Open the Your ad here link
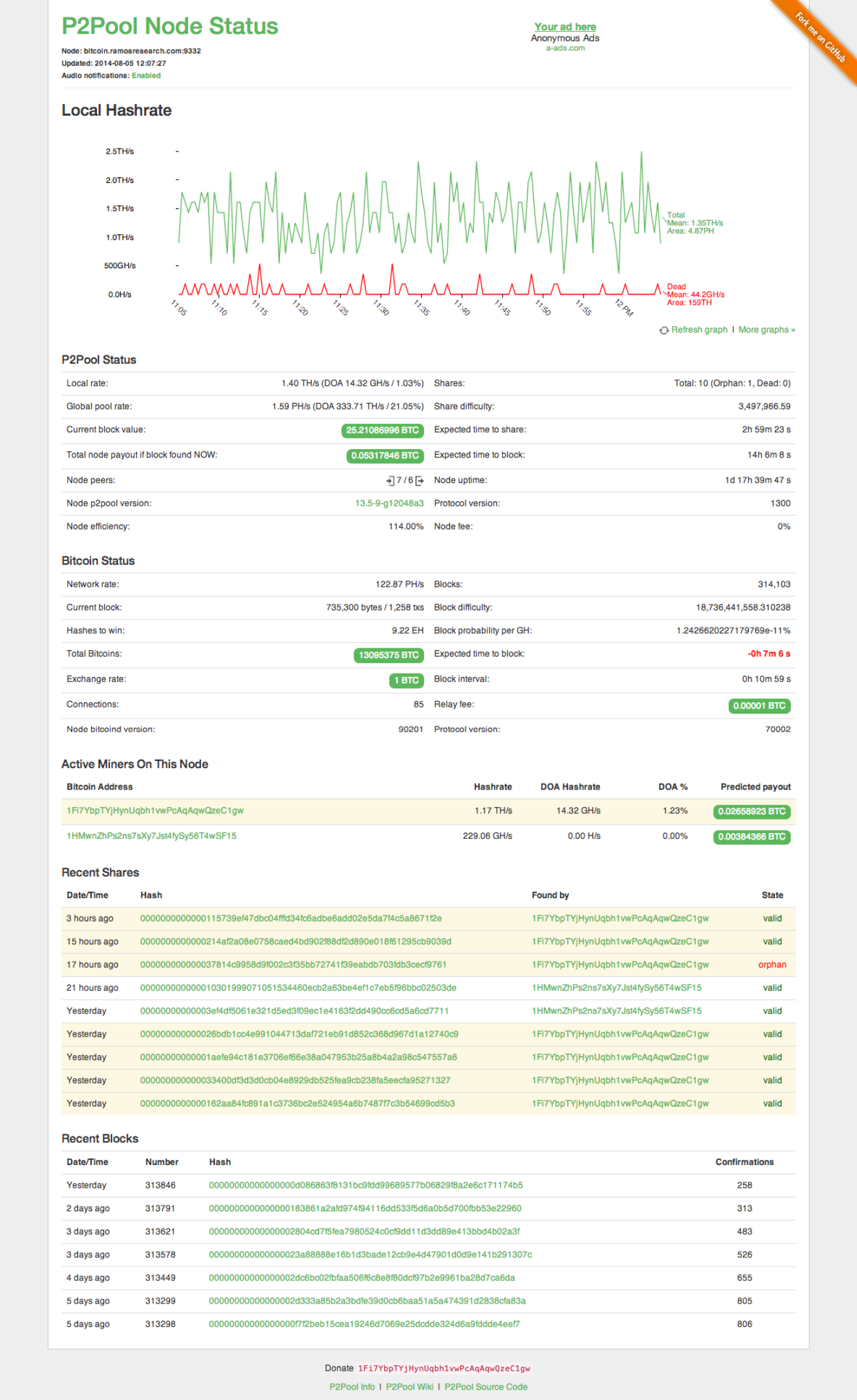The image size is (857, 1400). pos(565,27)
